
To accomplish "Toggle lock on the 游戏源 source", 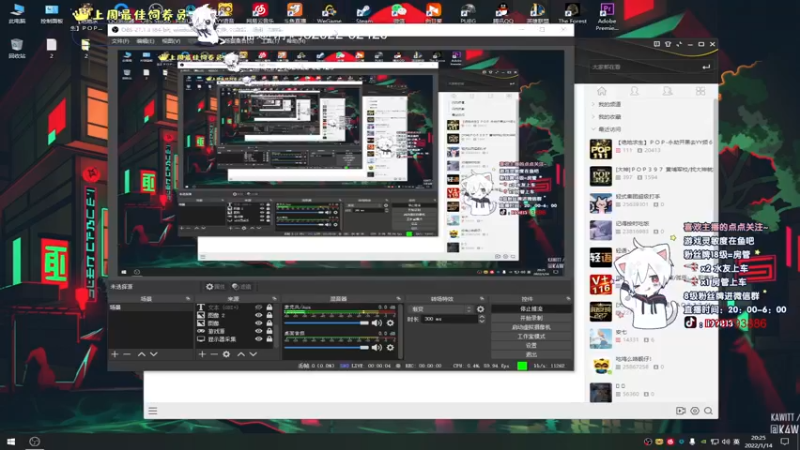I will (x=269, y=331).
